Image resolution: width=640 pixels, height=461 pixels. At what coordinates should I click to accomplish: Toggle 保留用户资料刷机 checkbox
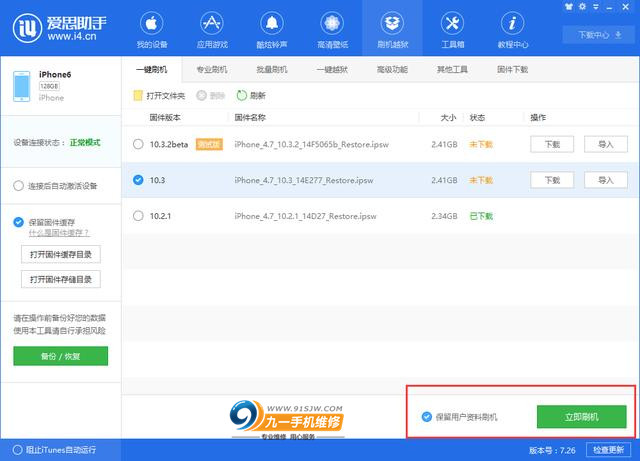(427, 416)
